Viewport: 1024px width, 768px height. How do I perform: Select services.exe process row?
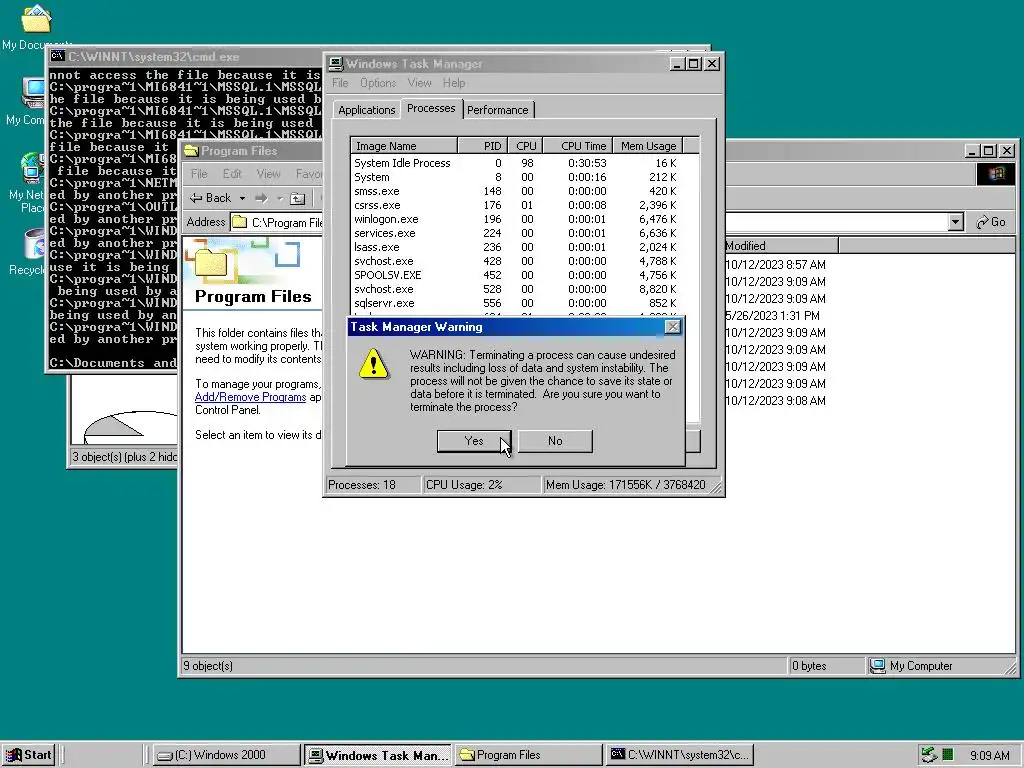516,233
